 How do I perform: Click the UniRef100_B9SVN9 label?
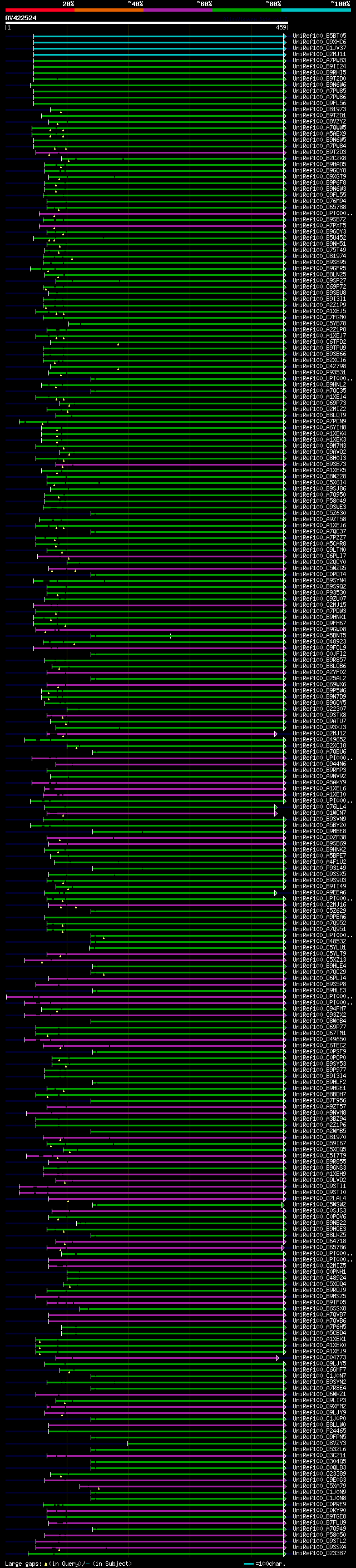pos(319,819)
